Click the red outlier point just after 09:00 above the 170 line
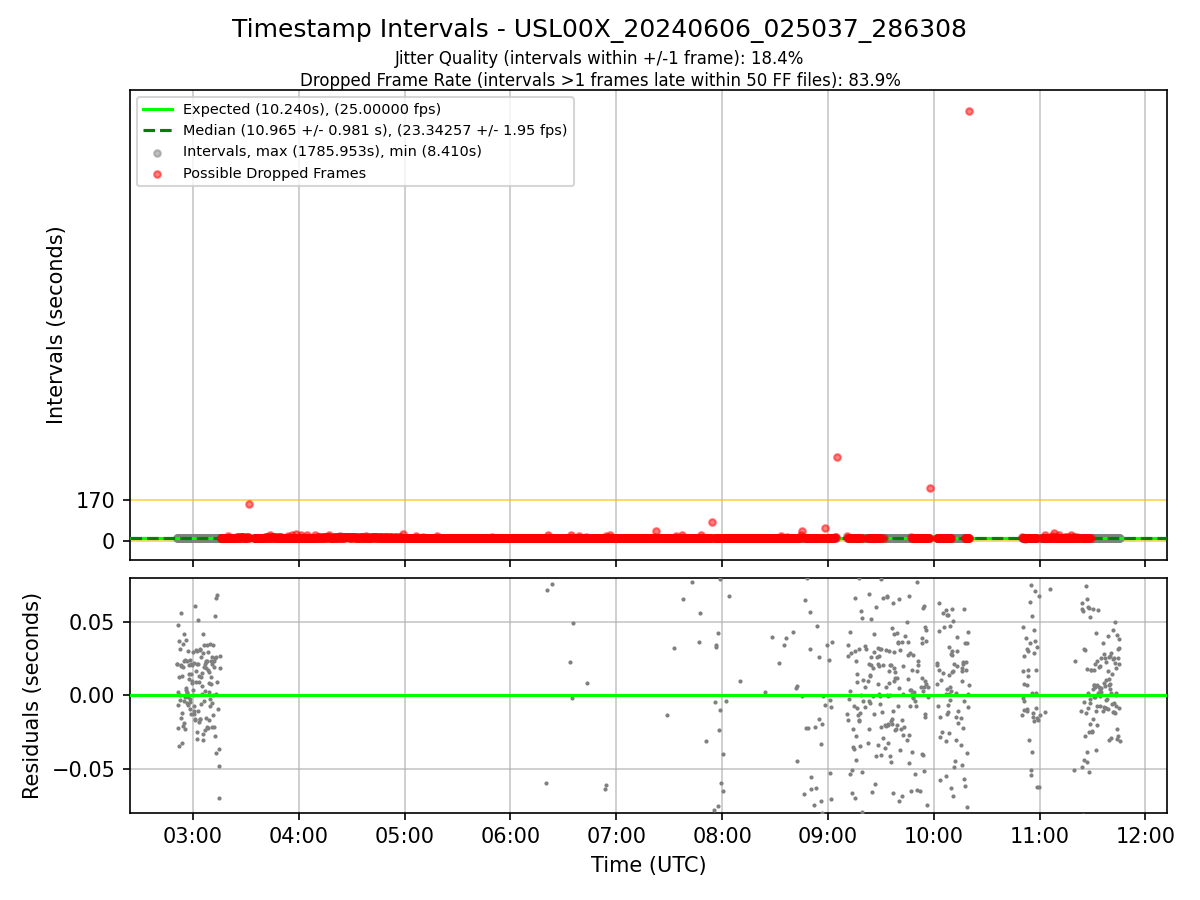This screenshot has width=1200, height=900. 837,457
